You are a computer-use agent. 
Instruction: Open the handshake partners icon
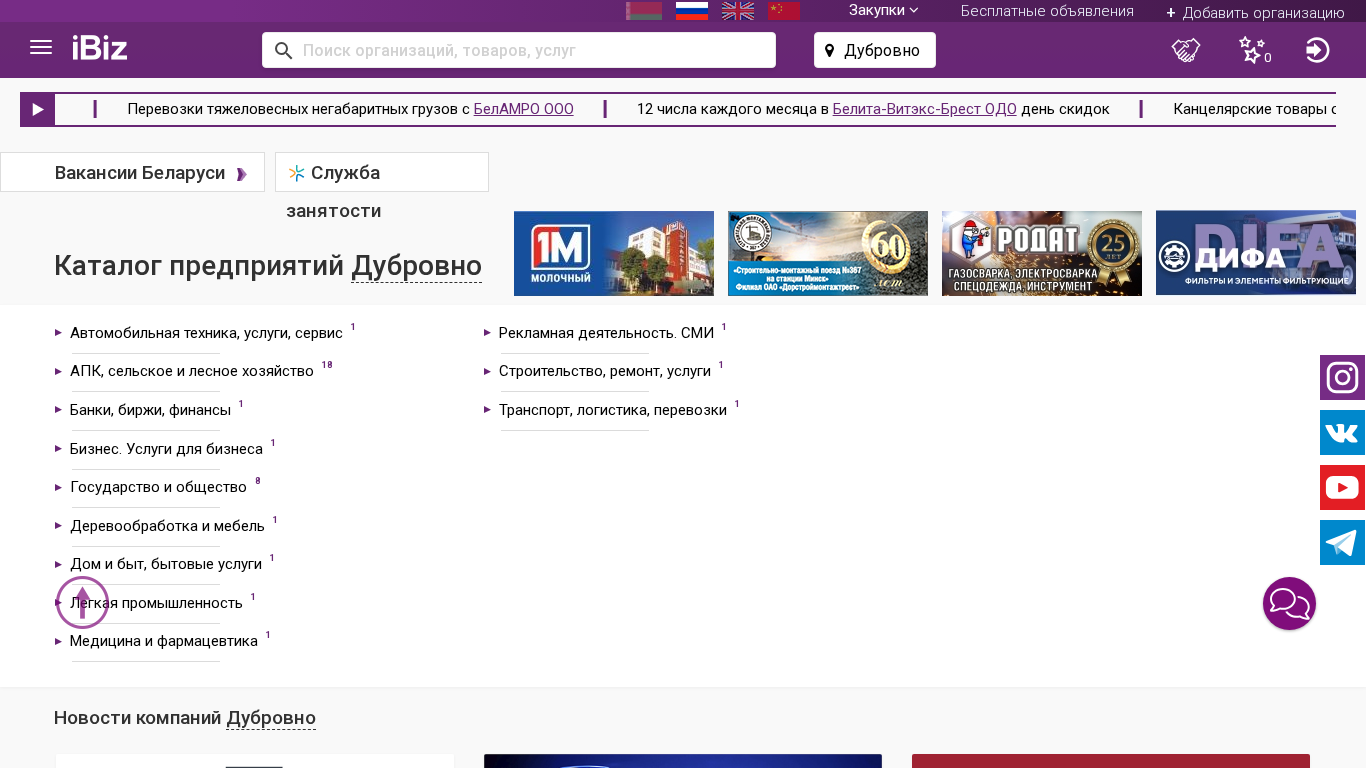(1186, 50)
